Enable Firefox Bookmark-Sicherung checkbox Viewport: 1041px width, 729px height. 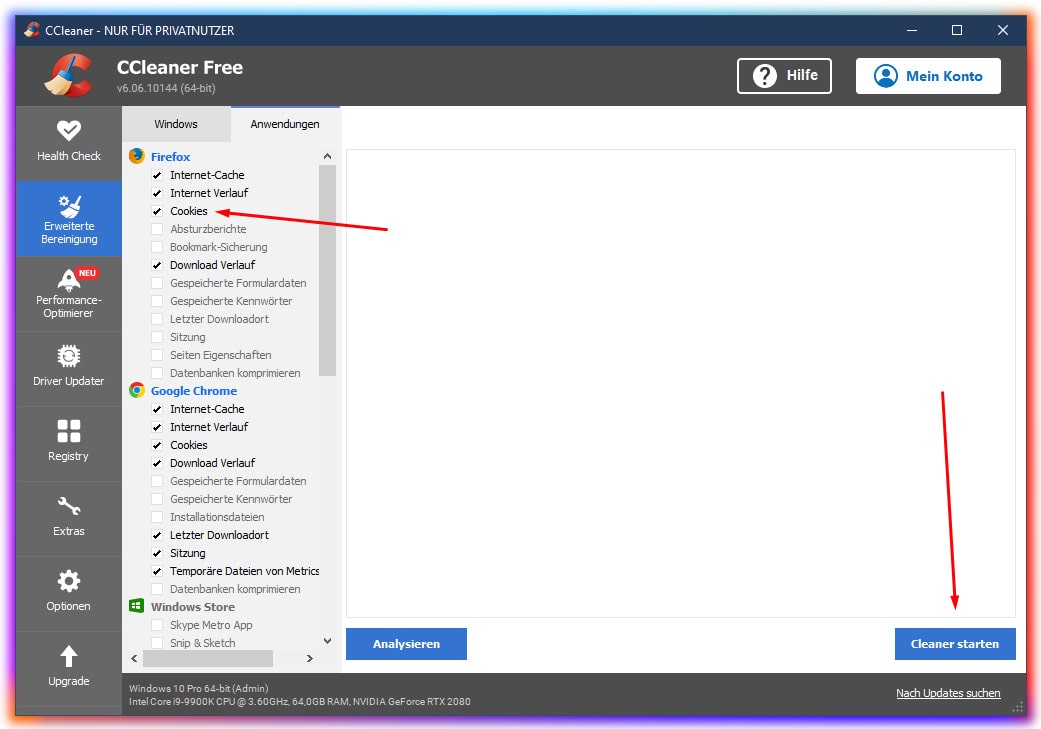coord(157,247)
